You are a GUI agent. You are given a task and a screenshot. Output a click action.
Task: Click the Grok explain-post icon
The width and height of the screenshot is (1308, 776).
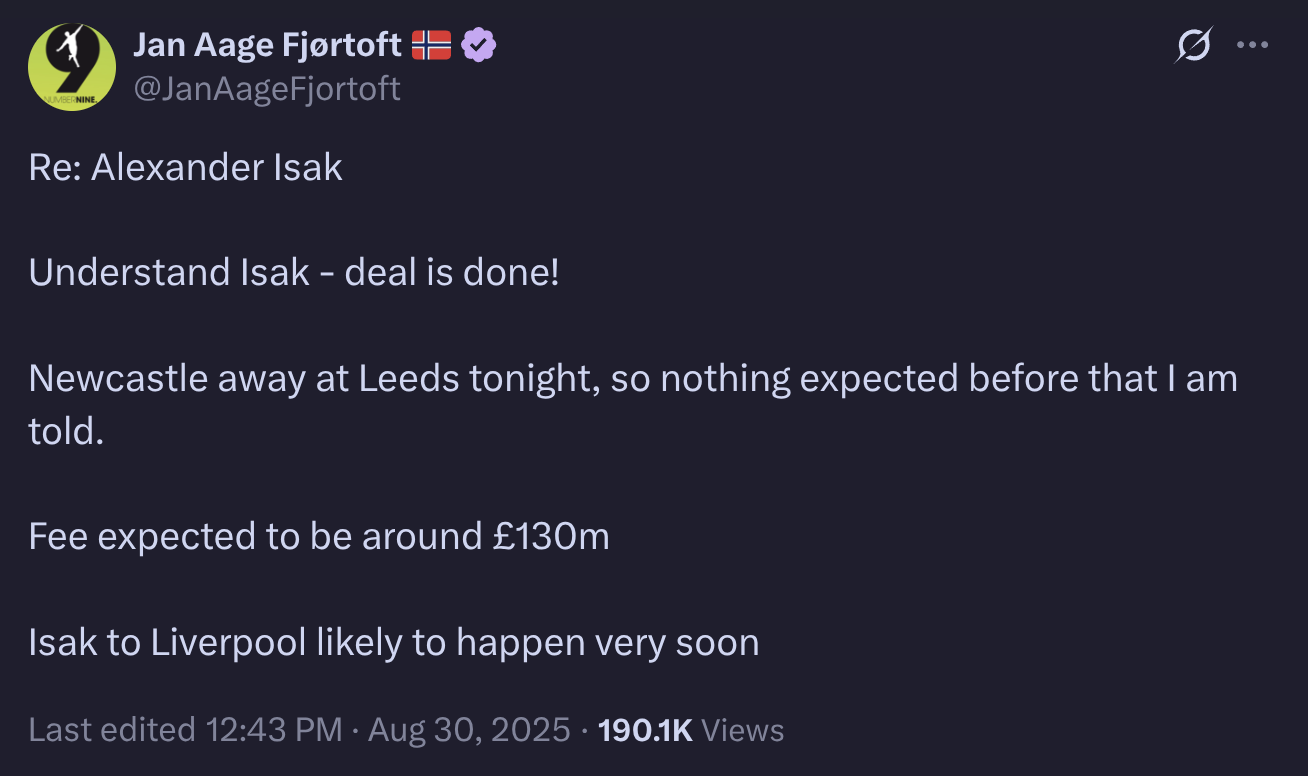click(1193, 45)
